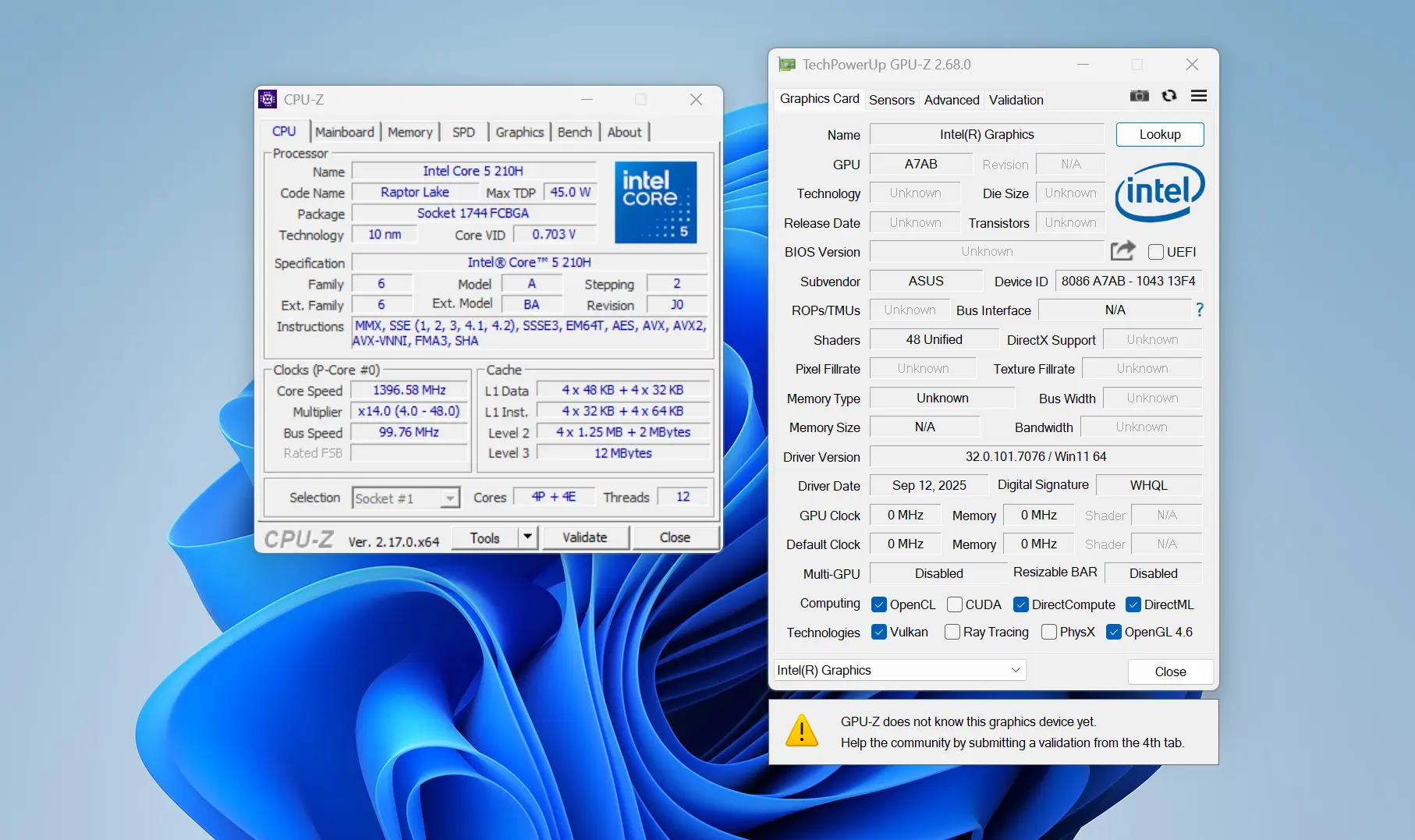Click the Intel logo in GPU-Z
The height and width of the screenshot is (840, 1415).
pos(1159,191)
